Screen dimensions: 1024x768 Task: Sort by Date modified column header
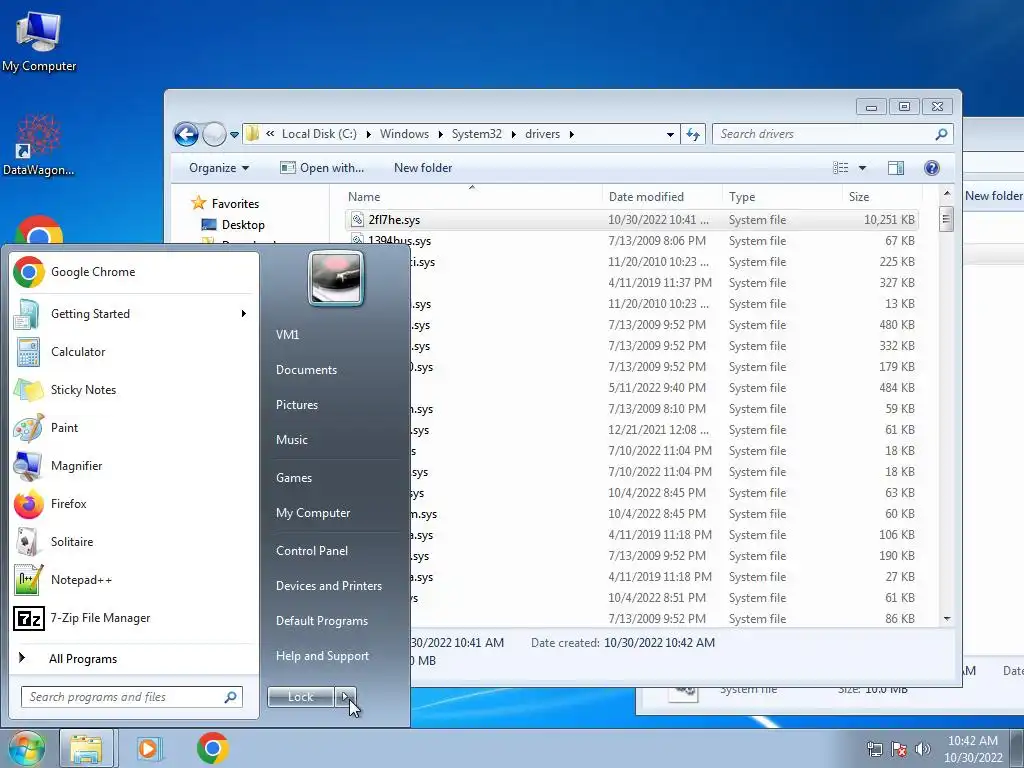662,197
